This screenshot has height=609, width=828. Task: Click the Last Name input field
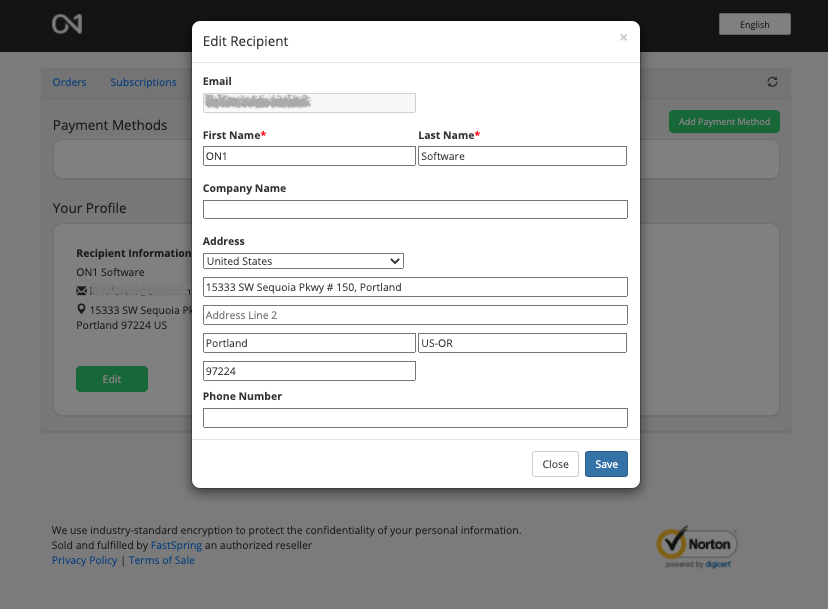tap(522, 156)
